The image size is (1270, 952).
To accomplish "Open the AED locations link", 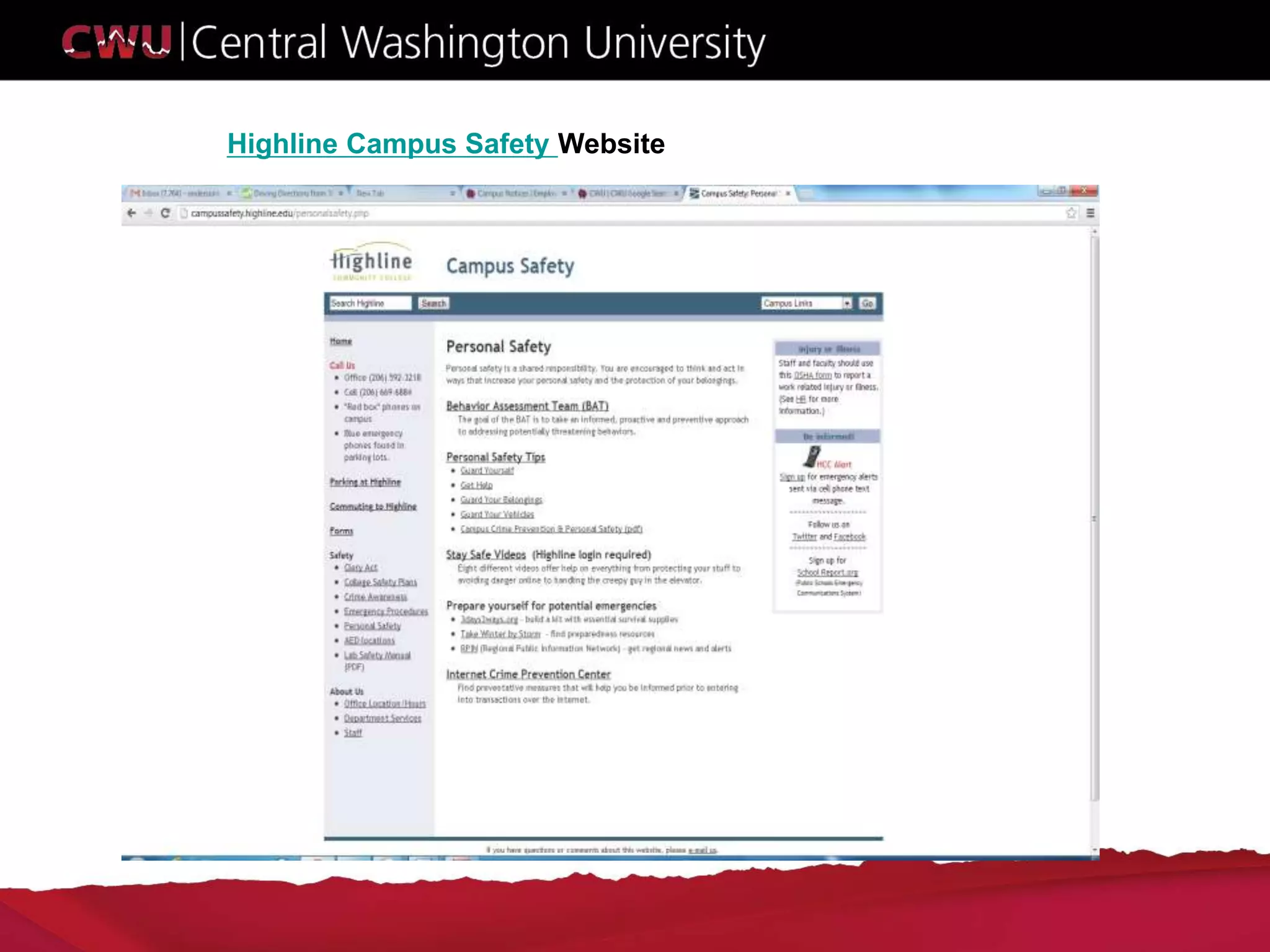I will point(369,641).
